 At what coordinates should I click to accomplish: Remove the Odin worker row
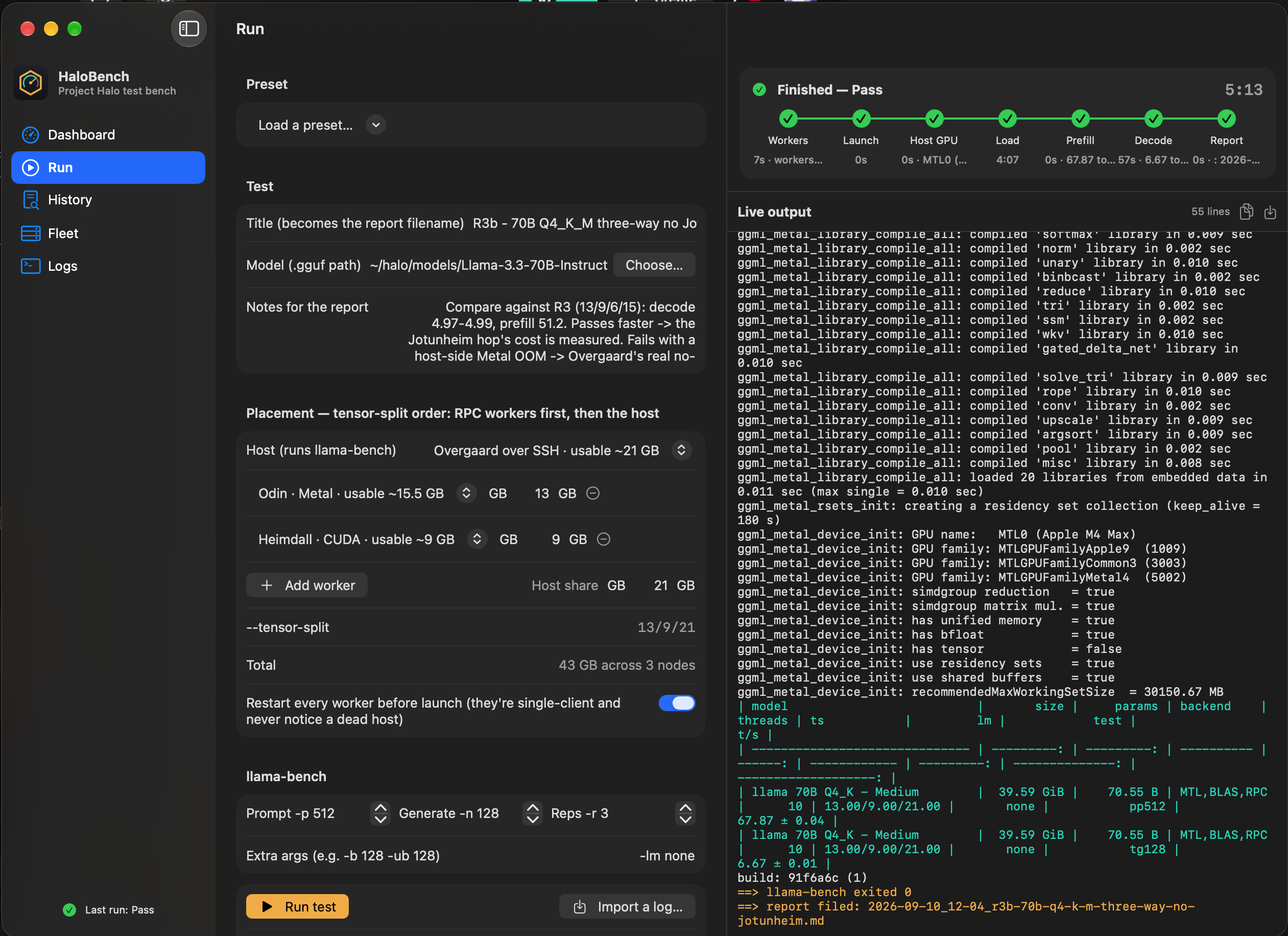[592, 493]
